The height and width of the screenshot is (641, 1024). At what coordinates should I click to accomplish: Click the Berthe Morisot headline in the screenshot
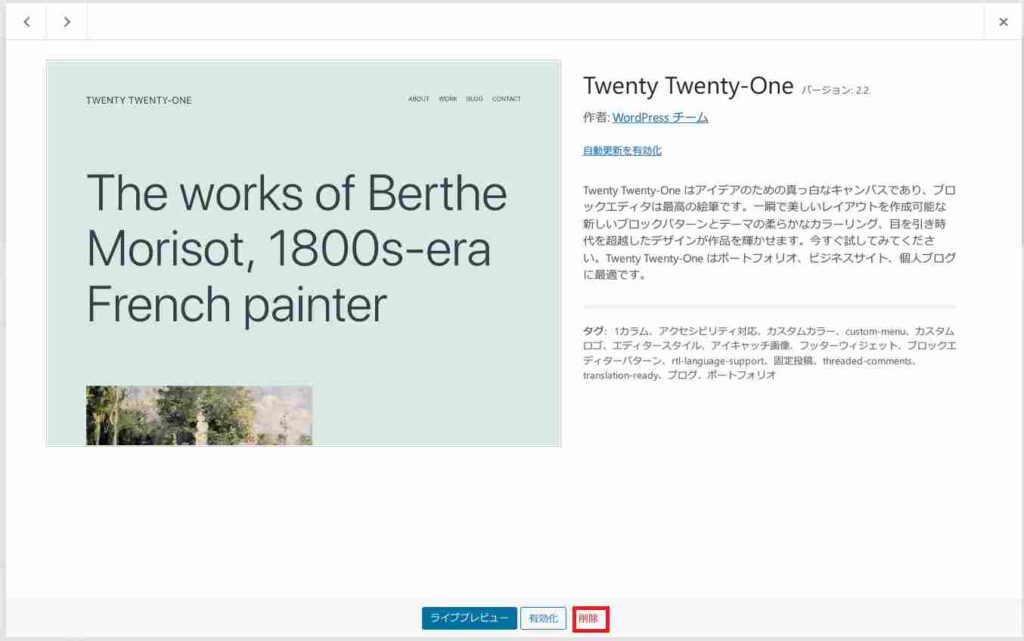pyautogui.click(x=297, y=249)
